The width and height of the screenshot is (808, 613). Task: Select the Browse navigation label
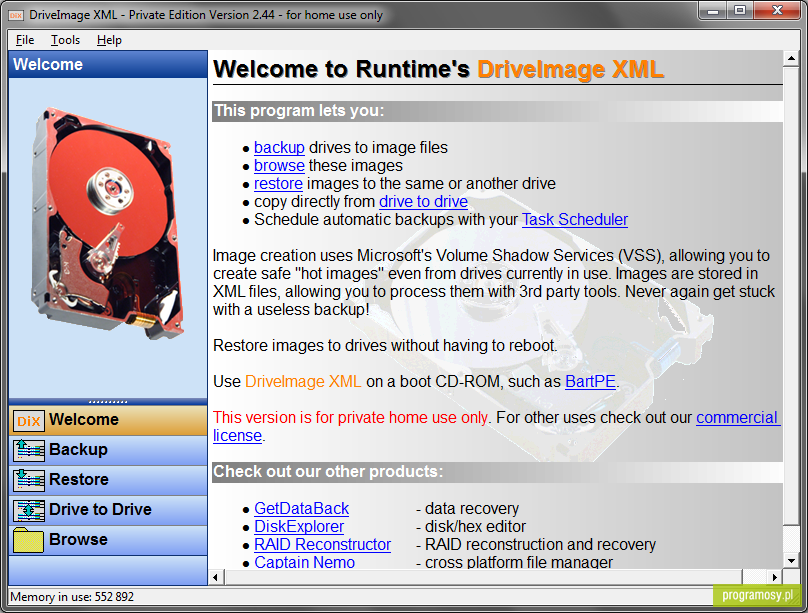click(x=78, y=539)
